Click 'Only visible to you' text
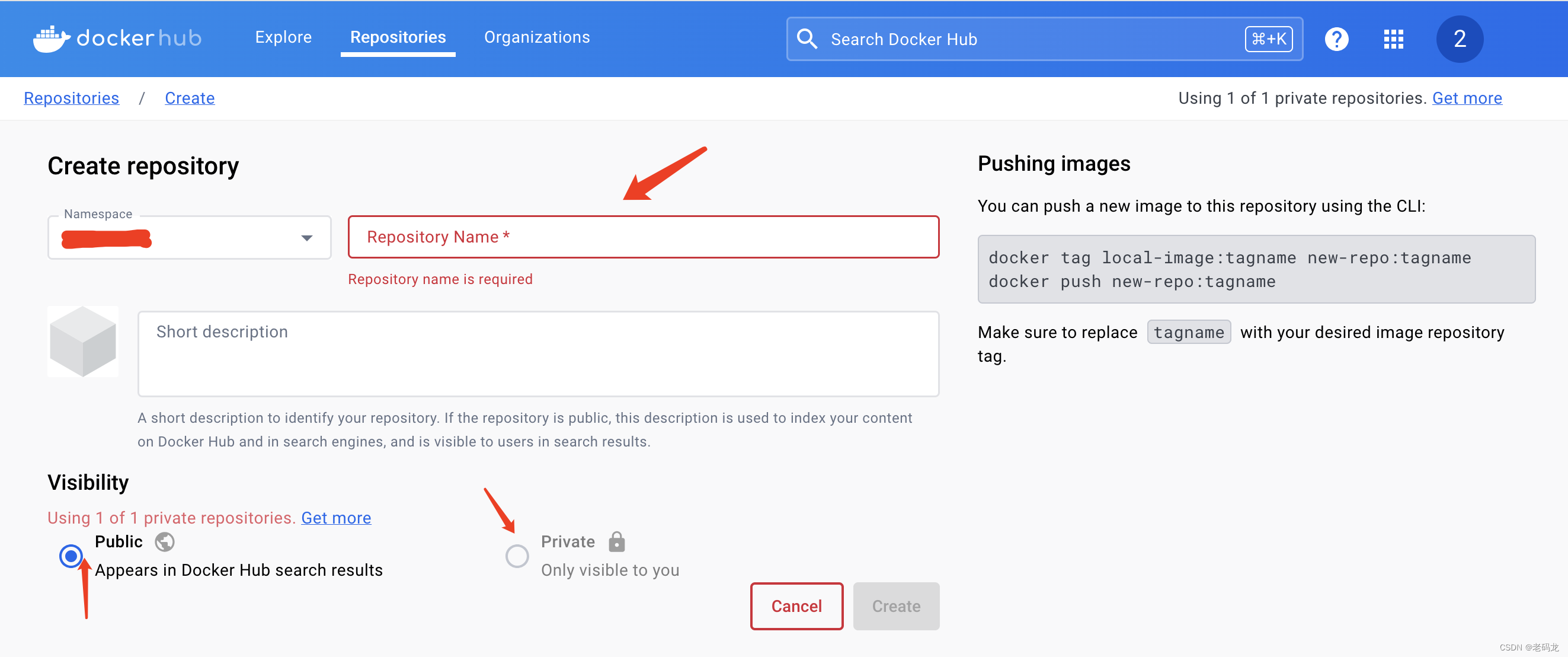Viewport: 1568px width, 657px height. click(x=610, y=570)
